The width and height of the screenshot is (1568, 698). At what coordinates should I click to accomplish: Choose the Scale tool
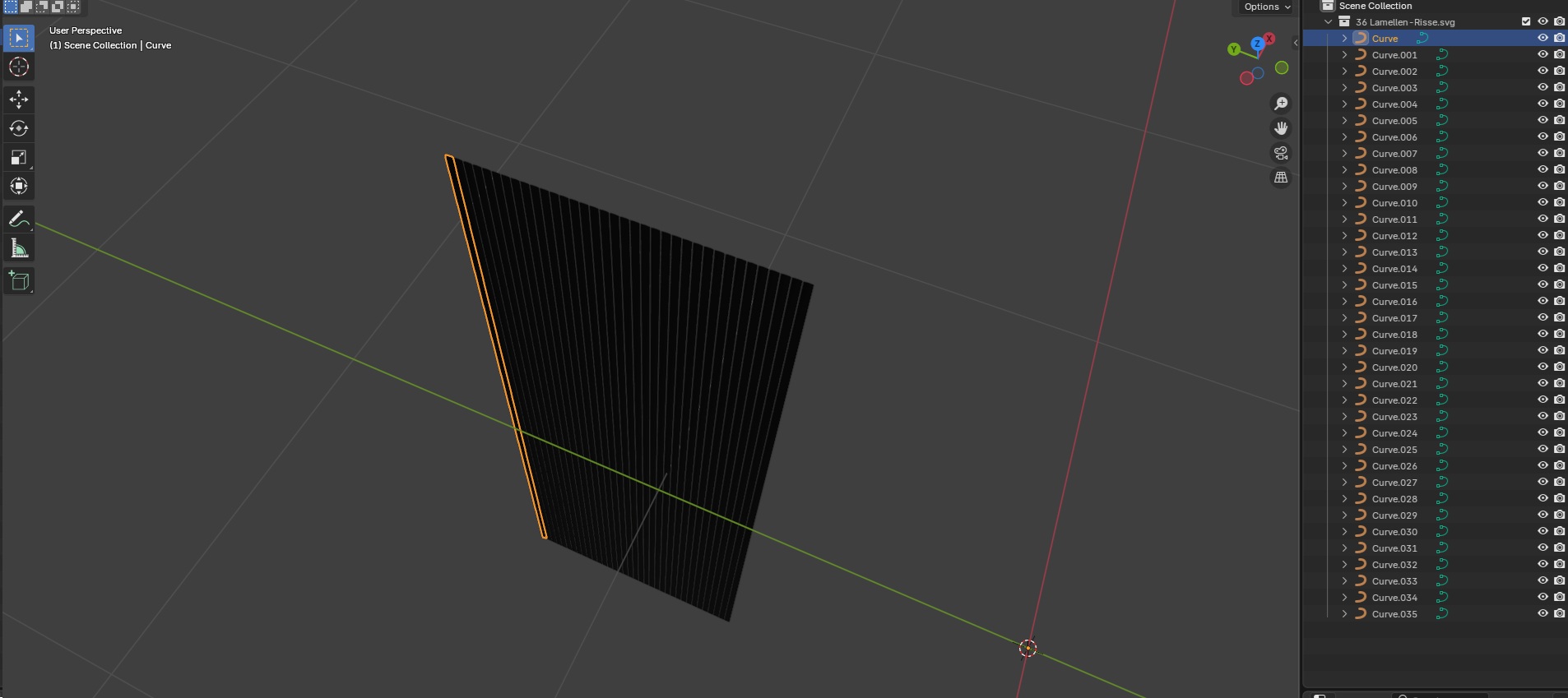click(19, 157)
